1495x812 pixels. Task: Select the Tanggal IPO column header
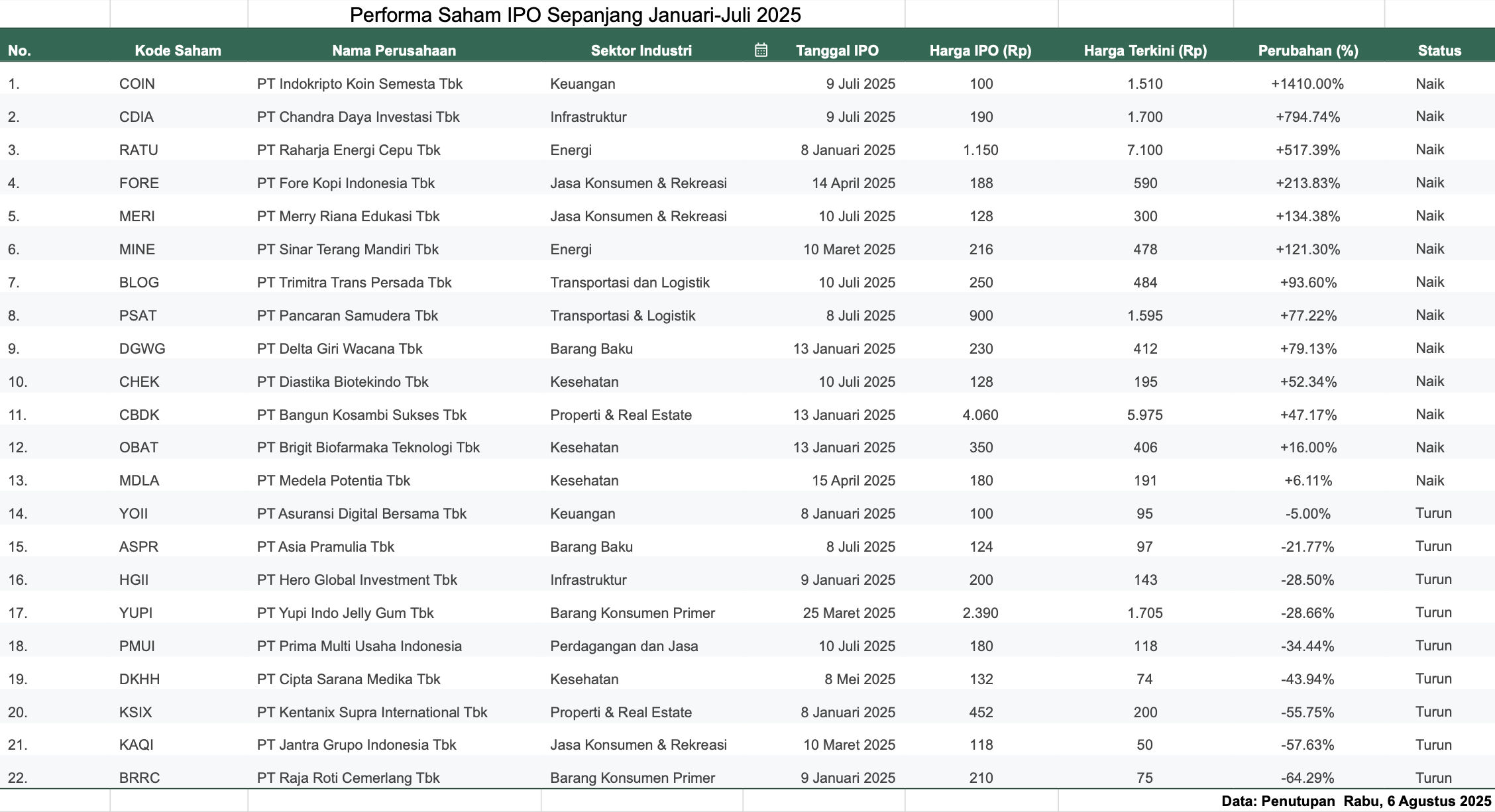837,50
